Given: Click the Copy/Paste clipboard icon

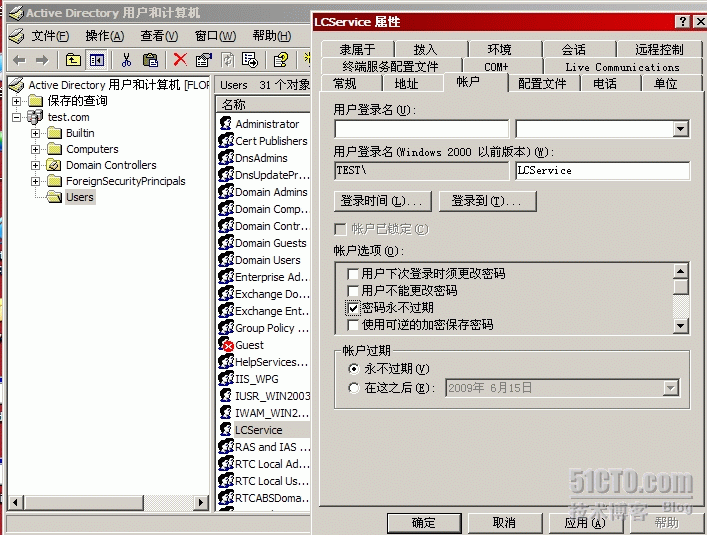Looking at the screenshot, I should (x=150, y=60).
